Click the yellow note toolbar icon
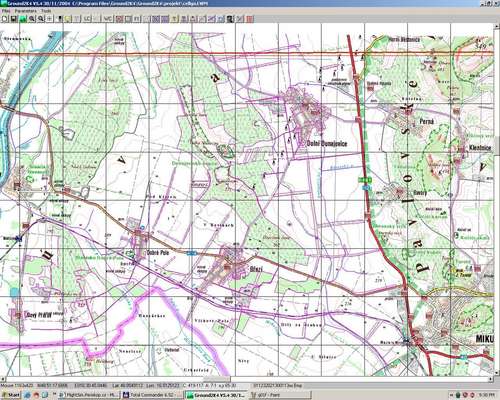 click(x=68, y=19)
